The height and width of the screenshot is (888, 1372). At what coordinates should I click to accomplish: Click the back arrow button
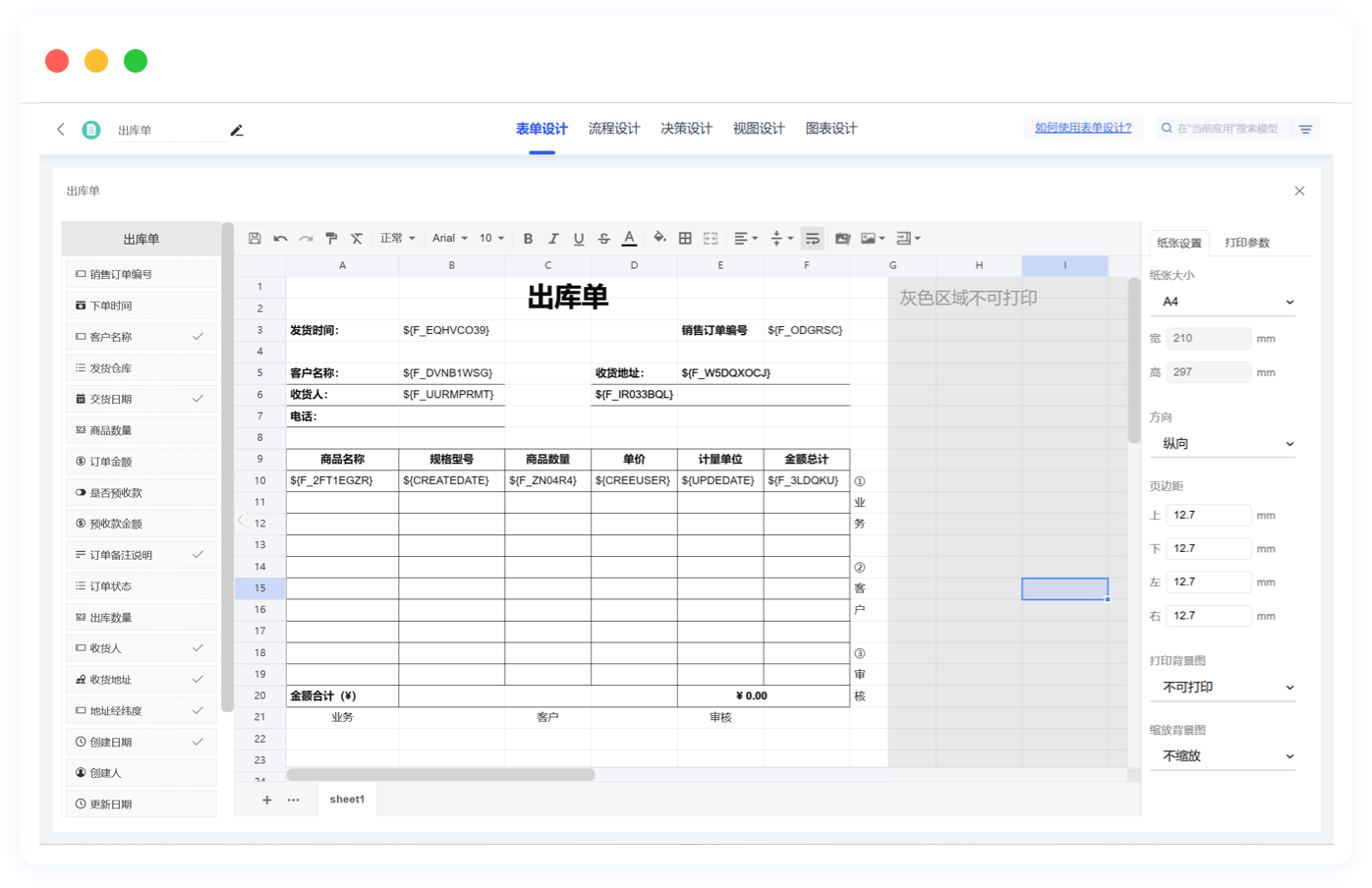pyautogui.click(x=61, y=130)
